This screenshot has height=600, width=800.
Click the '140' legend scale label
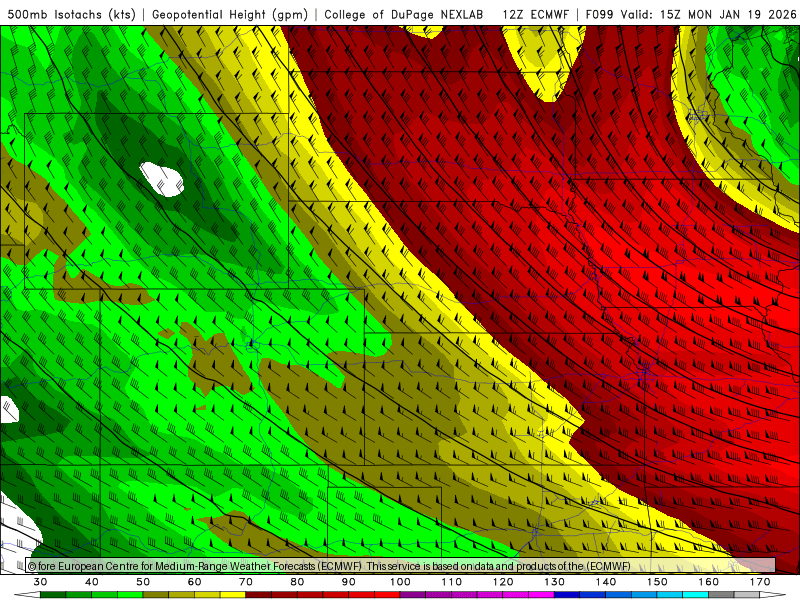click(x=606, y=582)
